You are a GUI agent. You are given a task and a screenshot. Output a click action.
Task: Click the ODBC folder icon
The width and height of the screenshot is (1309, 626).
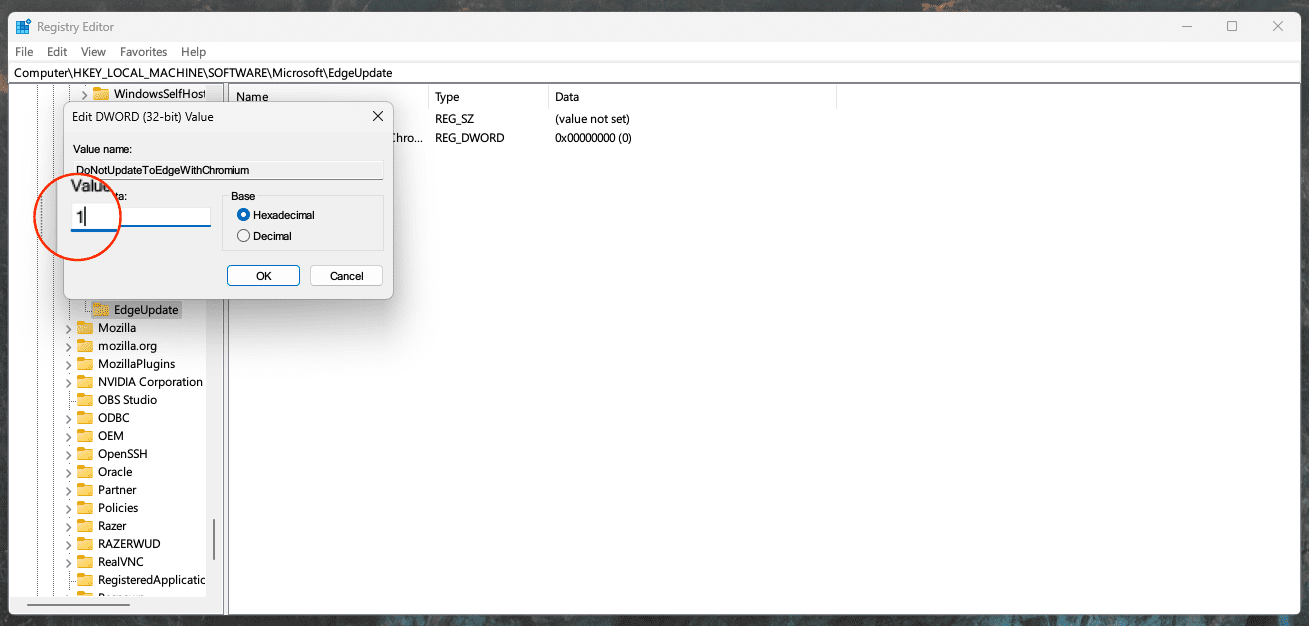coord(85,418)
